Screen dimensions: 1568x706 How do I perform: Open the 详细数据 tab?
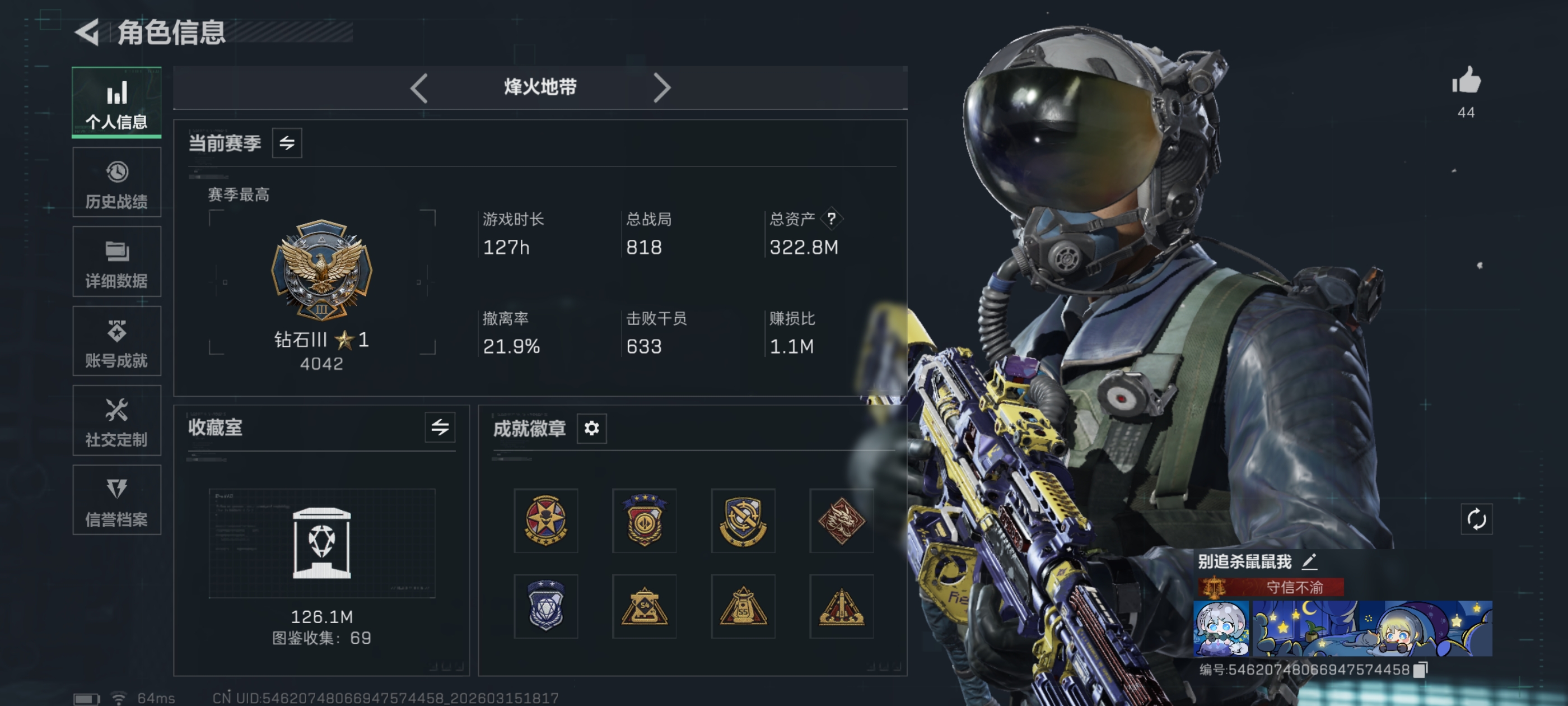pos(117,261)
